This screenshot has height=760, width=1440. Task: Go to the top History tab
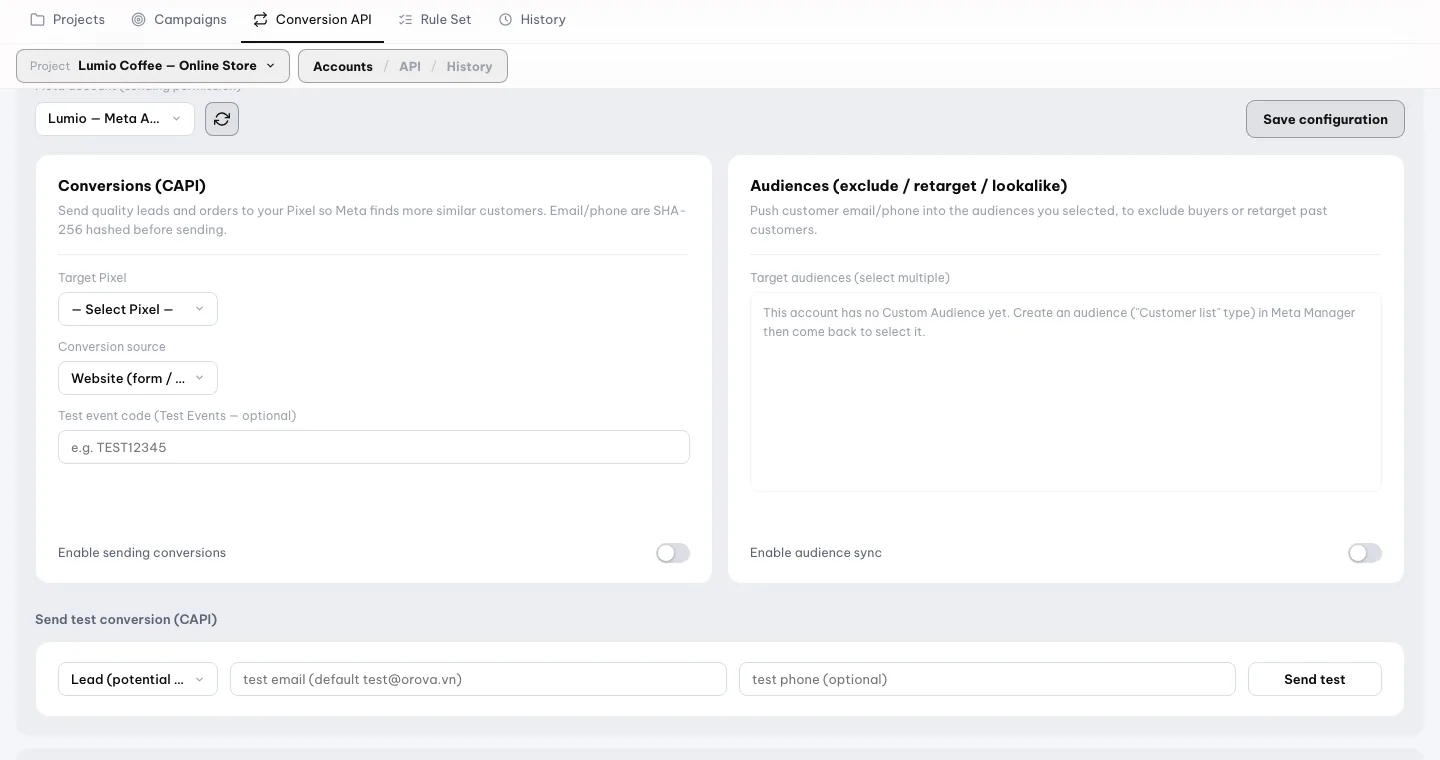(532, 19)
